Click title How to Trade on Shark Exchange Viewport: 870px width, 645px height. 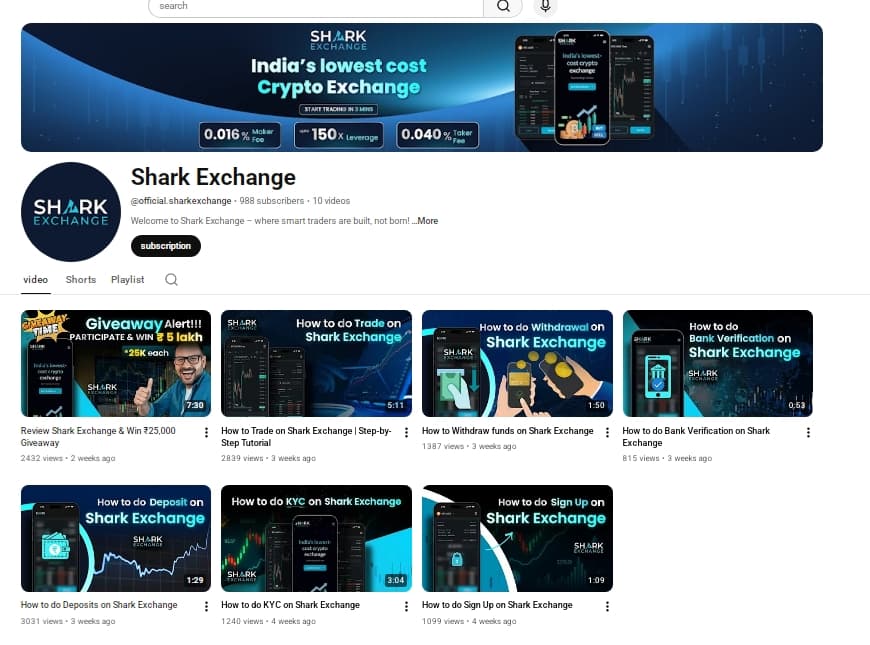pos(306,437)
